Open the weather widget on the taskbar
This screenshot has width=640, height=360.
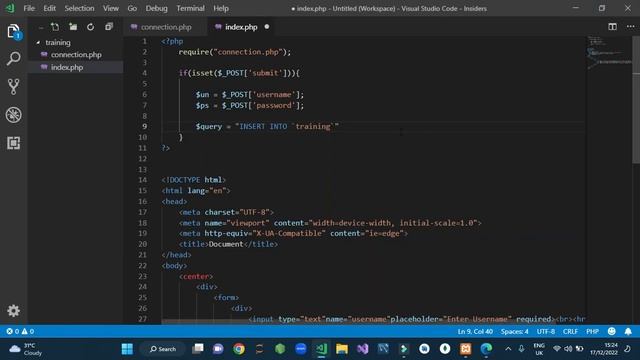point(26,349)
